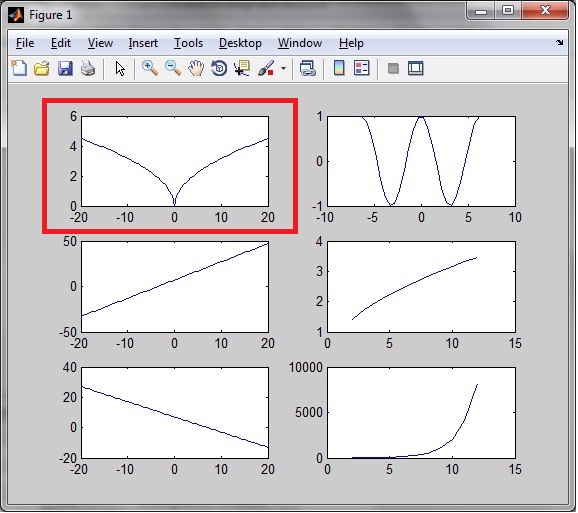
Task: Maximize the Figure 1 window
Action: click(x=508, y=11)
